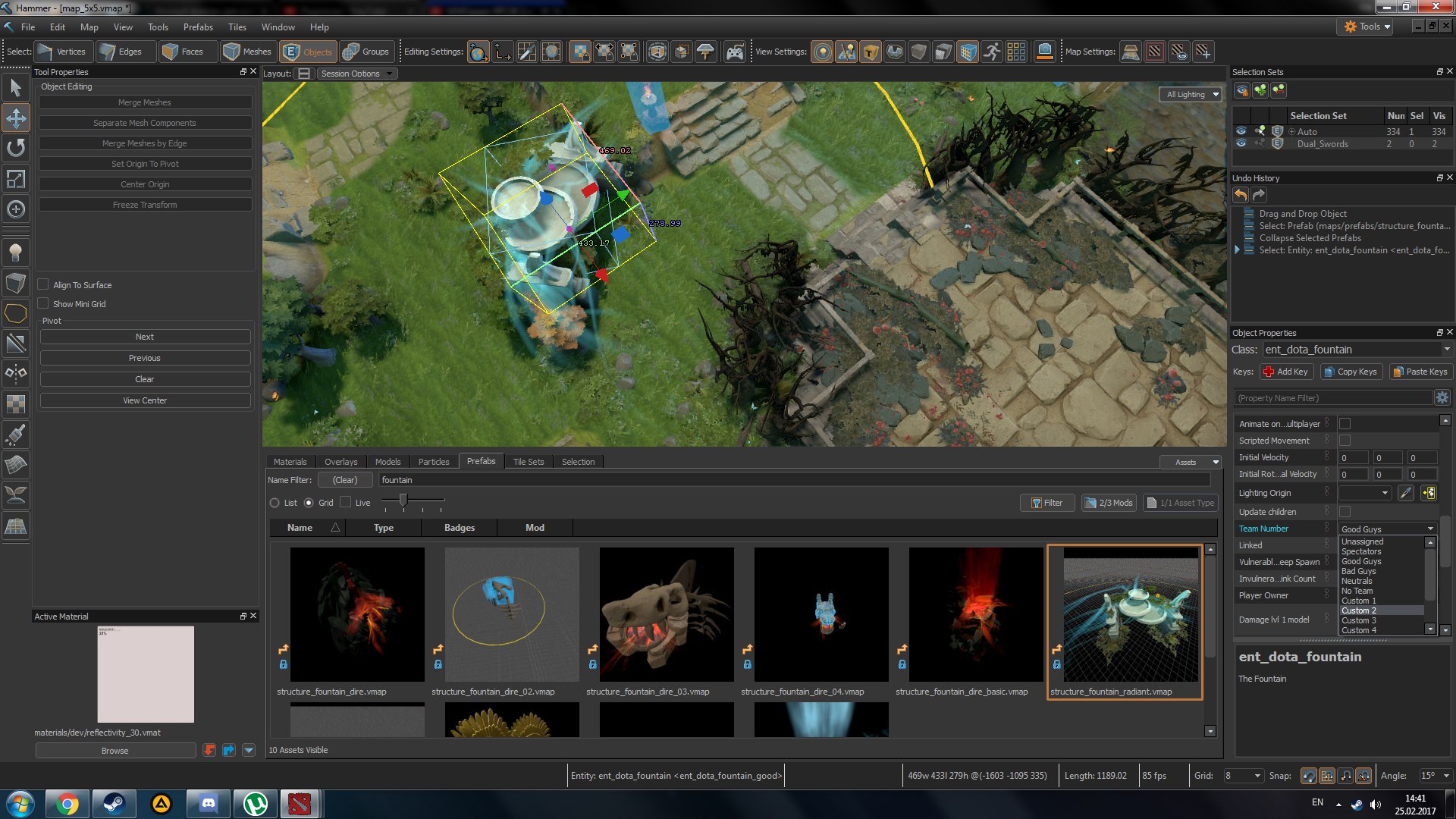Open the gear settings beside property filter
1456x819 pixels.
point(1442,397)
